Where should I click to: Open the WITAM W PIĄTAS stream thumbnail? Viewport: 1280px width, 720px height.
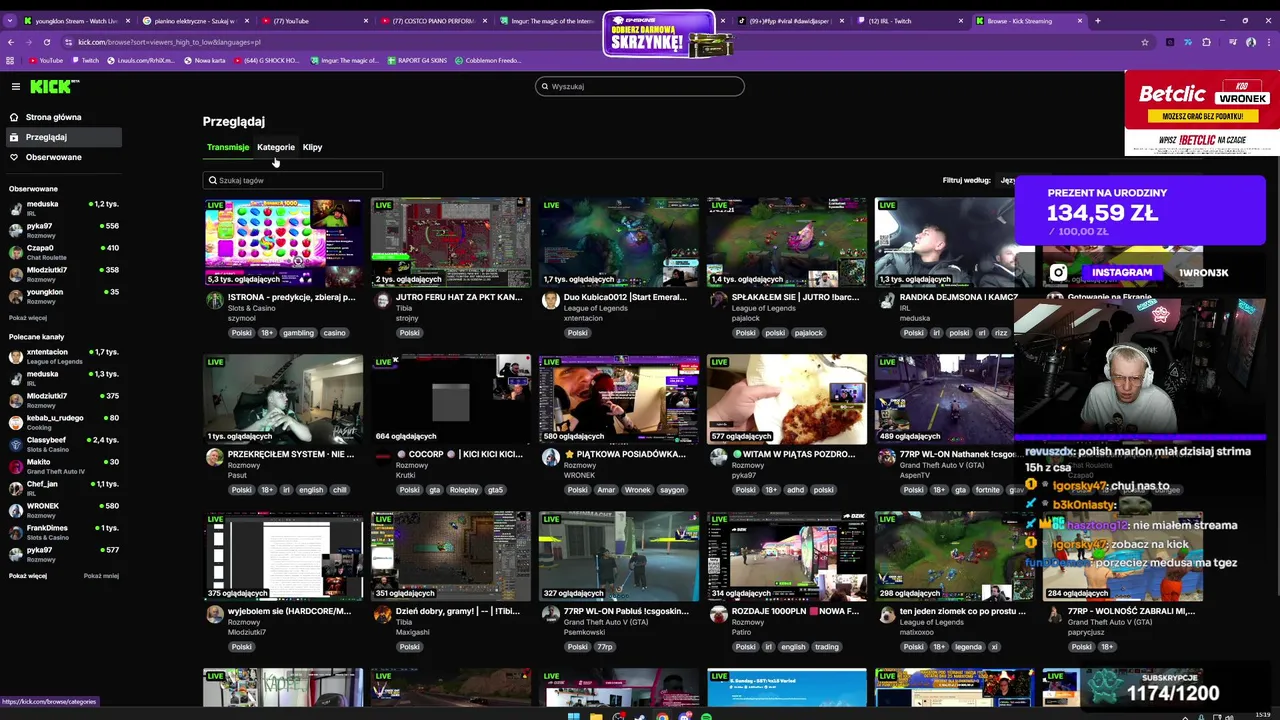[787, 399]
